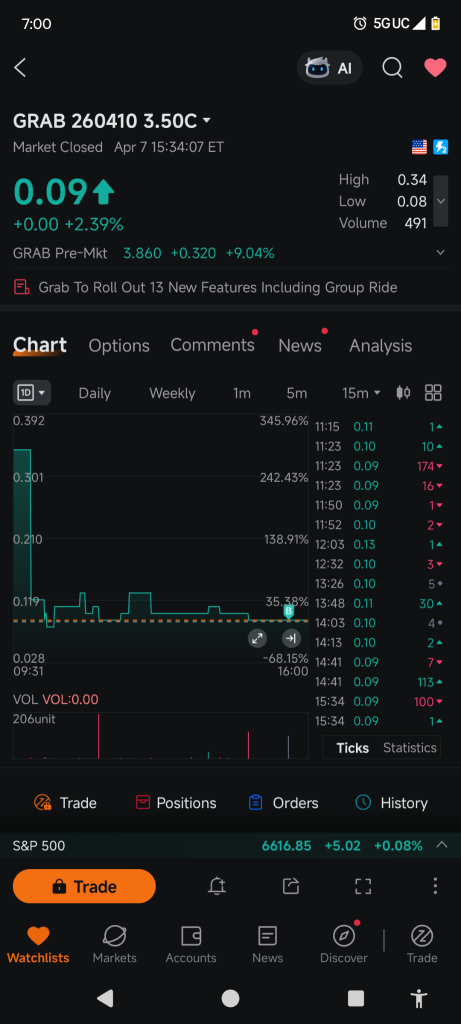Viewport: 461px width, 1024px height.
Task: Expand chart to fullscreen arrows icon
Action: (x=257, y=638)
